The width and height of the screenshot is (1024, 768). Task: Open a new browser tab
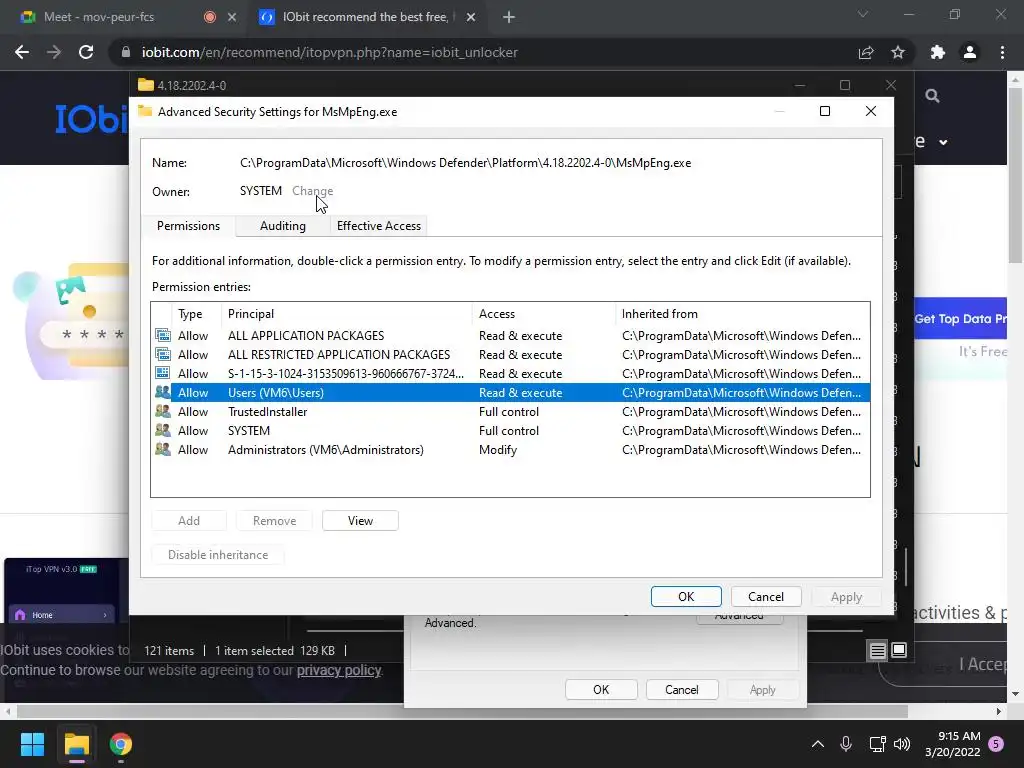click(x=509, y=17)
